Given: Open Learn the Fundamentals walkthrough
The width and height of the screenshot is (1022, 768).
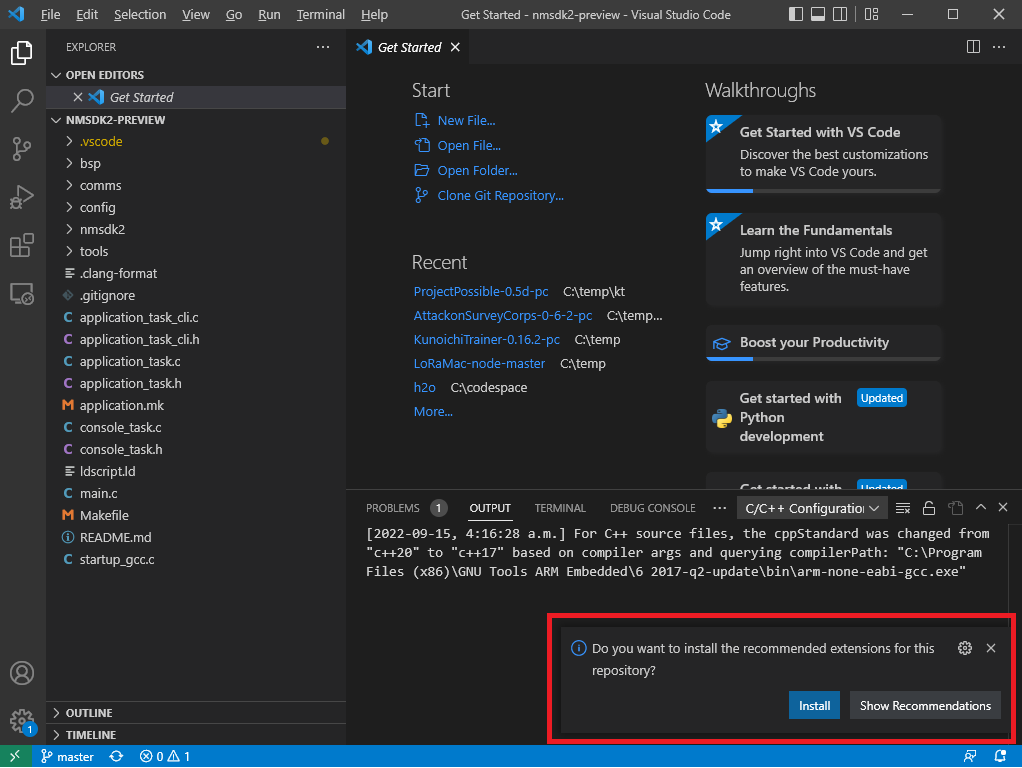Looking at the screenshot, I should tap(823, 259).
